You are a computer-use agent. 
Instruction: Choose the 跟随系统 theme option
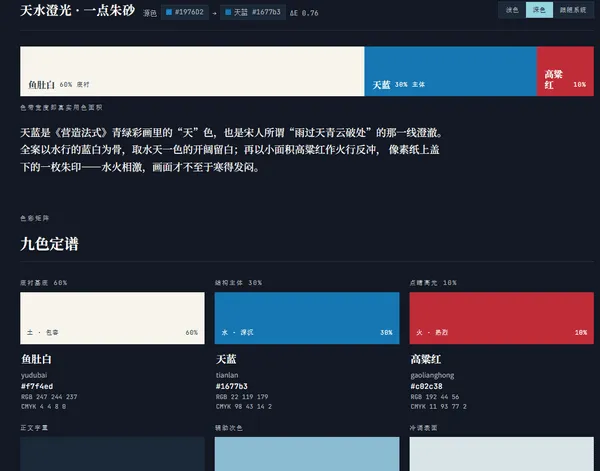(573, 10)
